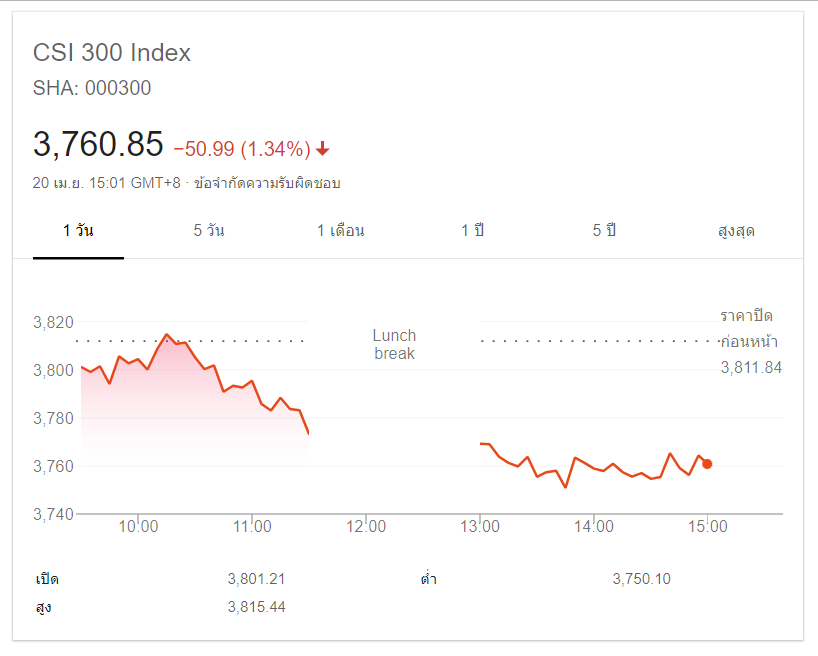This screenshot has height=656, width=818.
Task: Open the 1 เดือน chart range
Action: [340, 231]
